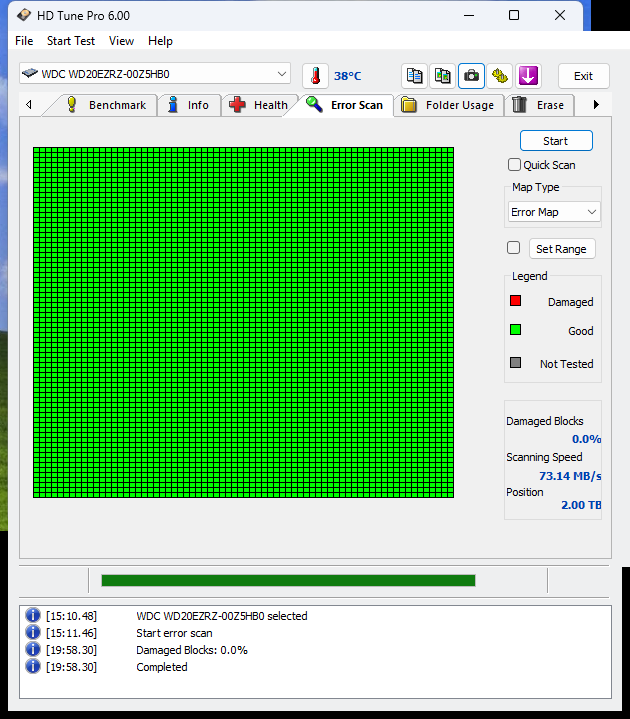Viewport: 630px width, 719px height.
Task: Click the purple down-arrow minimize-to-tray icon
Action: tap(528, 76)
